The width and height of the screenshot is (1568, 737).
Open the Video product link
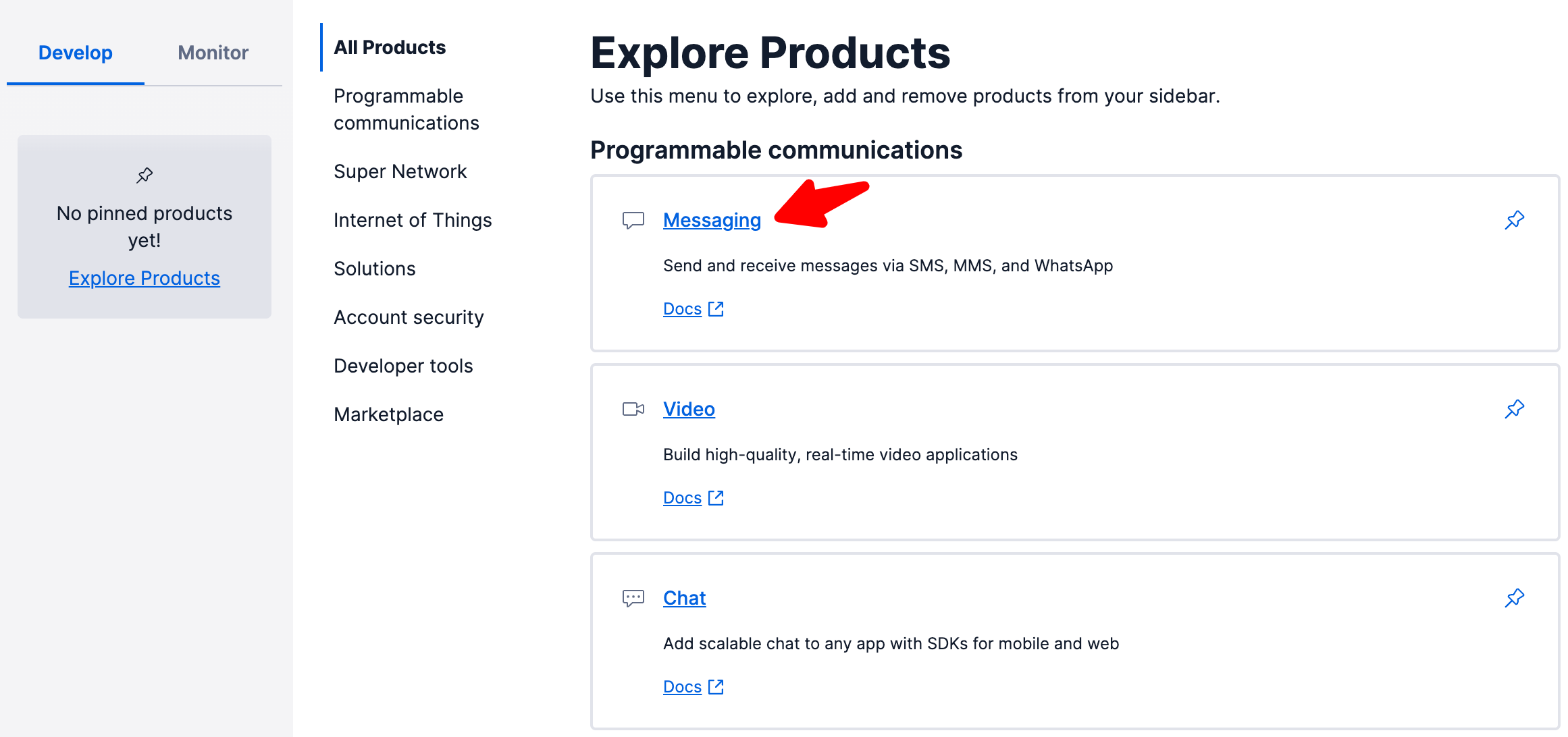click(689, 409)
